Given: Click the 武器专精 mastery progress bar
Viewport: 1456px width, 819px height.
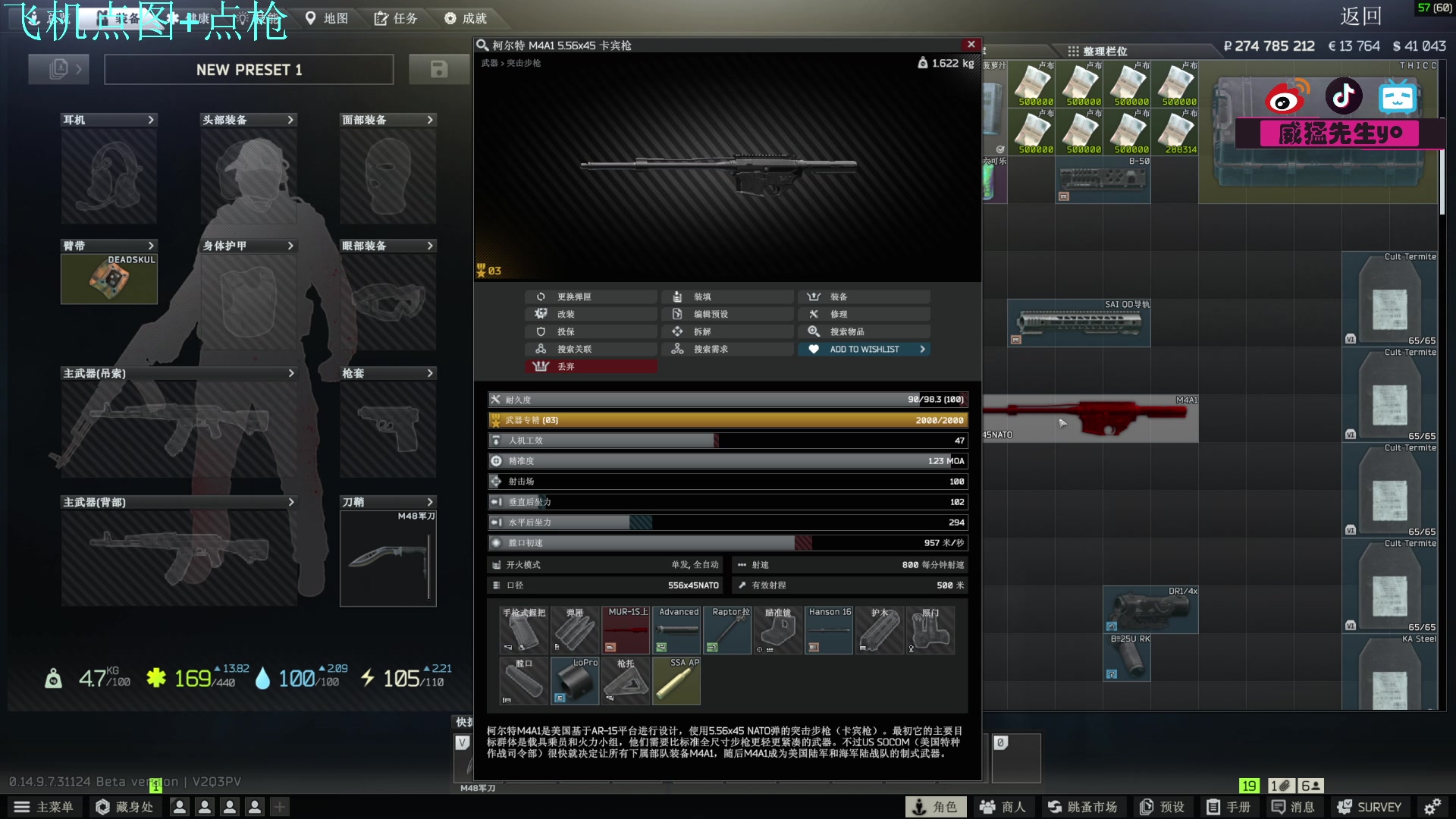Looking at the screenshot, I should 727,420.
